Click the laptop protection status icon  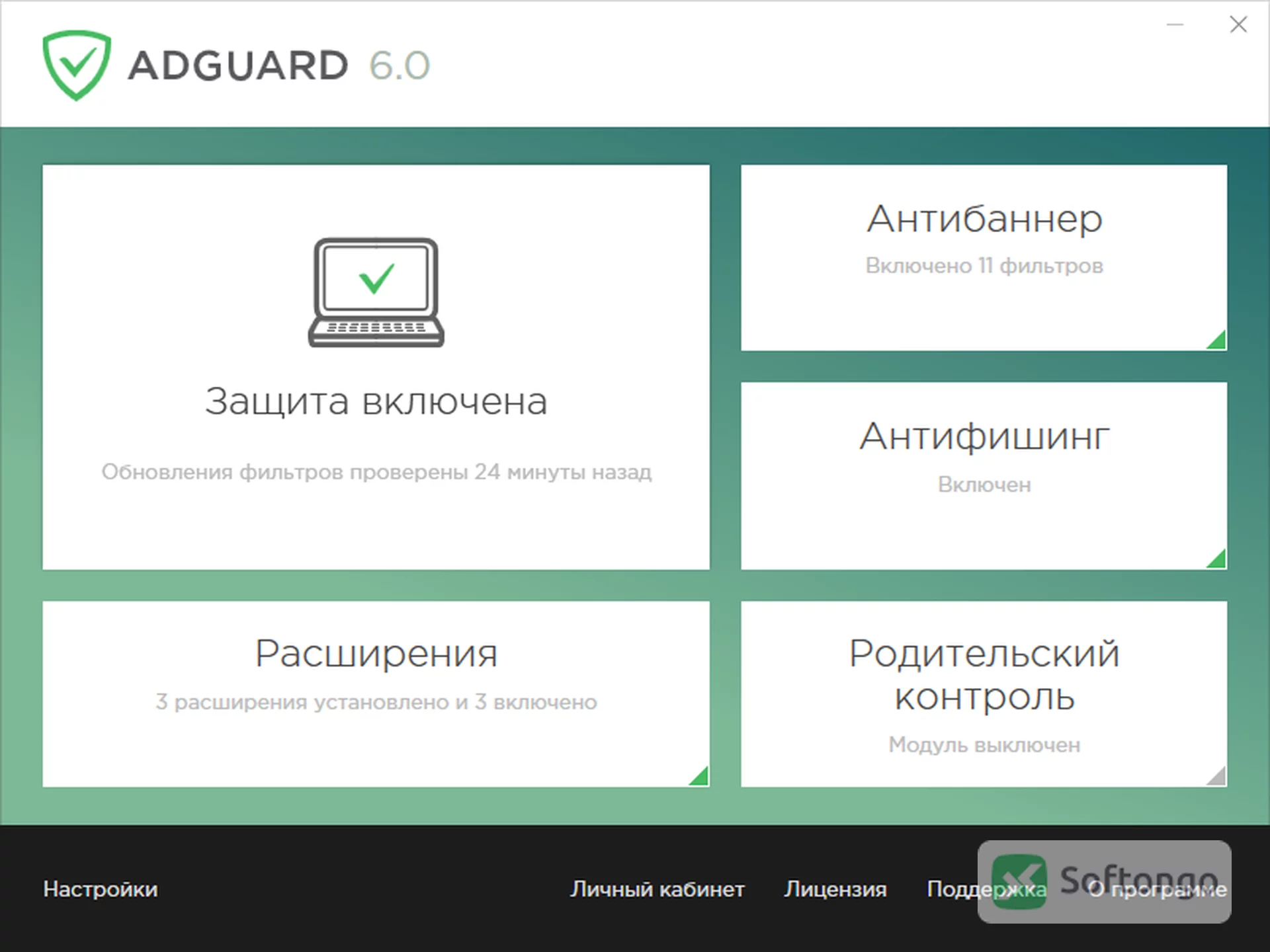coord(376,292)
